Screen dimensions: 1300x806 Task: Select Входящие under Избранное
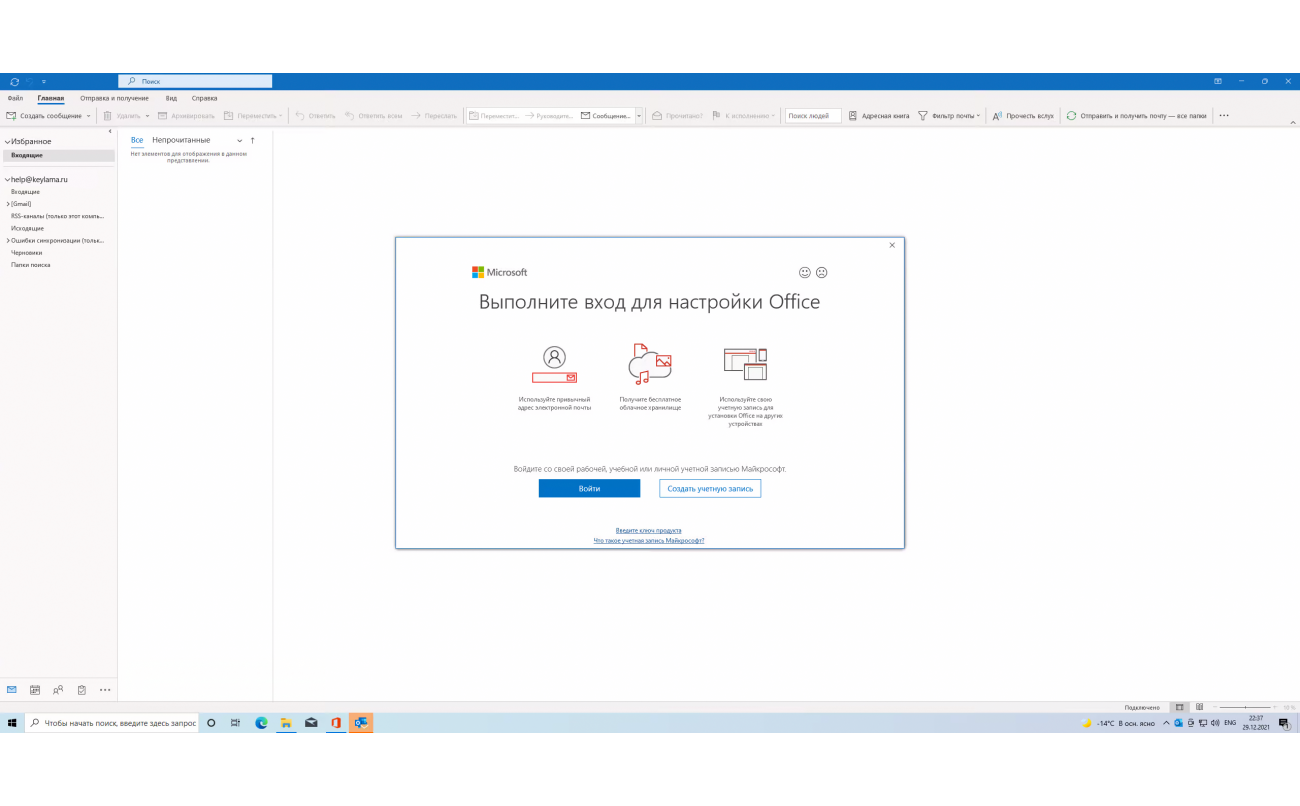(59, 155)
